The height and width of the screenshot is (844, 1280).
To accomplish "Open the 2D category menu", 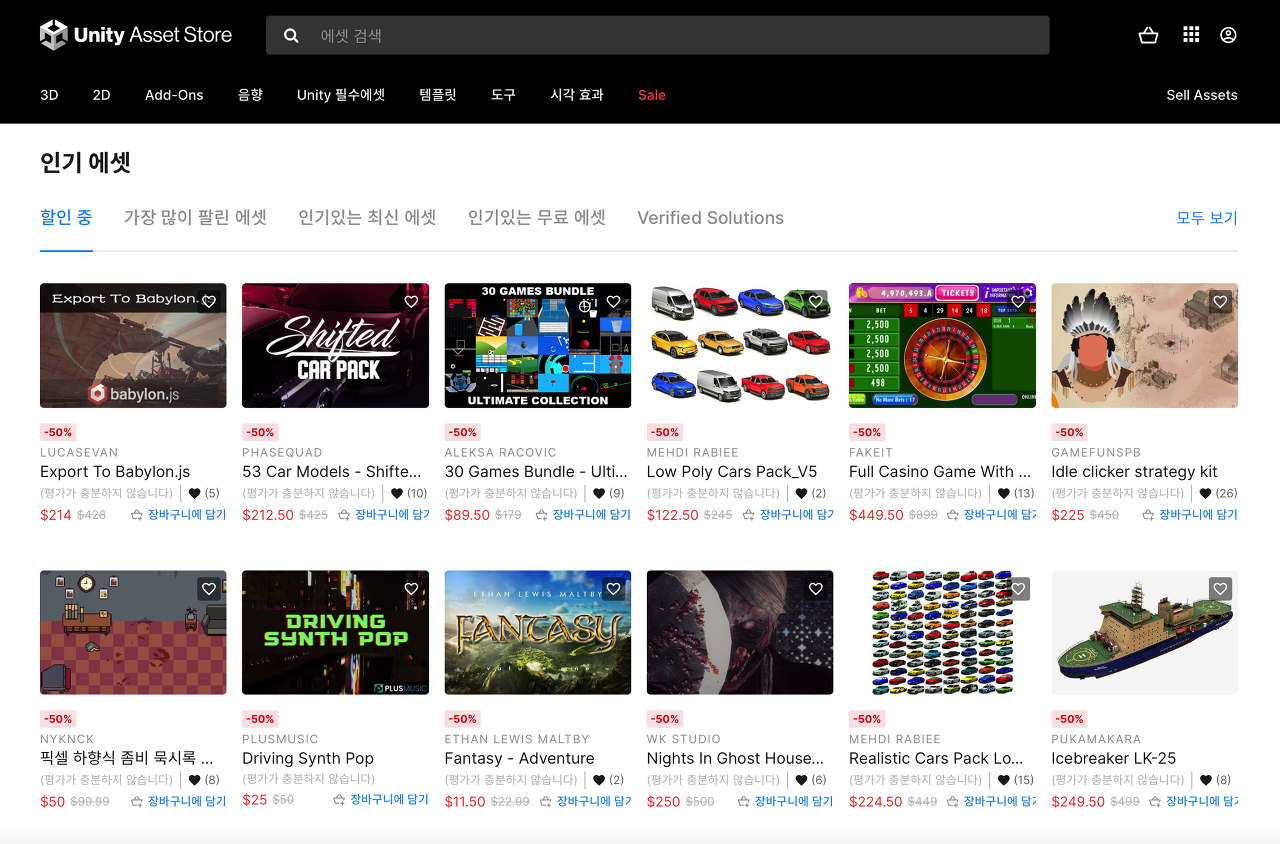I will click(x=101, y=95).
